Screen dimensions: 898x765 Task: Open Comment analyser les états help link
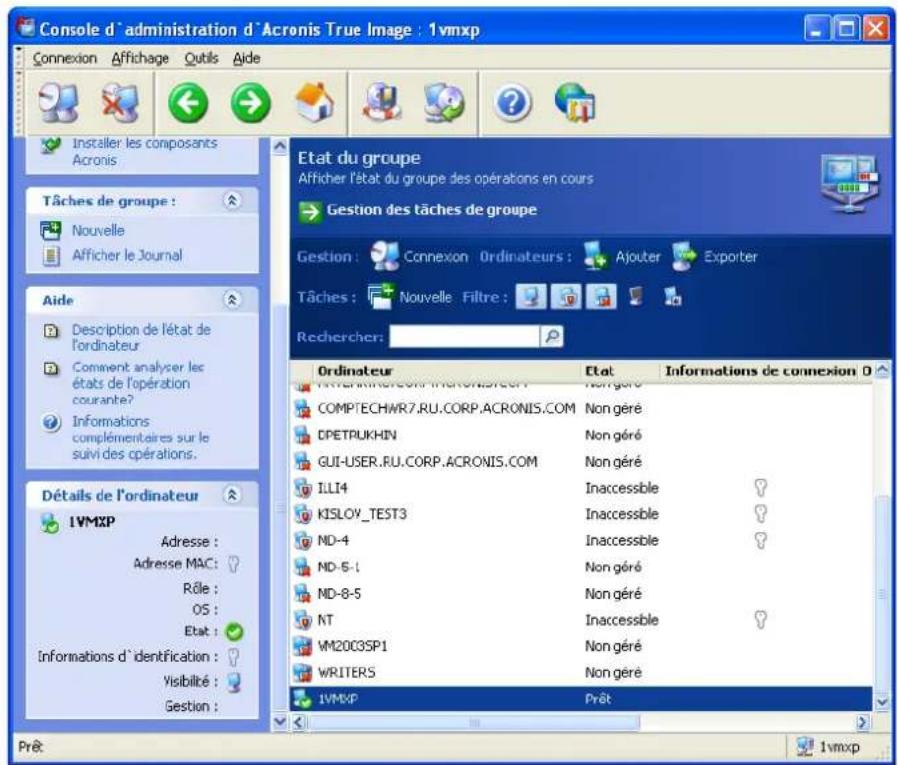(137, 383)
